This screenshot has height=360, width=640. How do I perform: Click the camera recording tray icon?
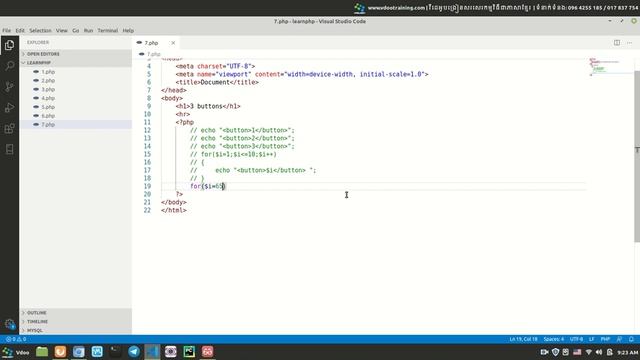tap(544, 352)
